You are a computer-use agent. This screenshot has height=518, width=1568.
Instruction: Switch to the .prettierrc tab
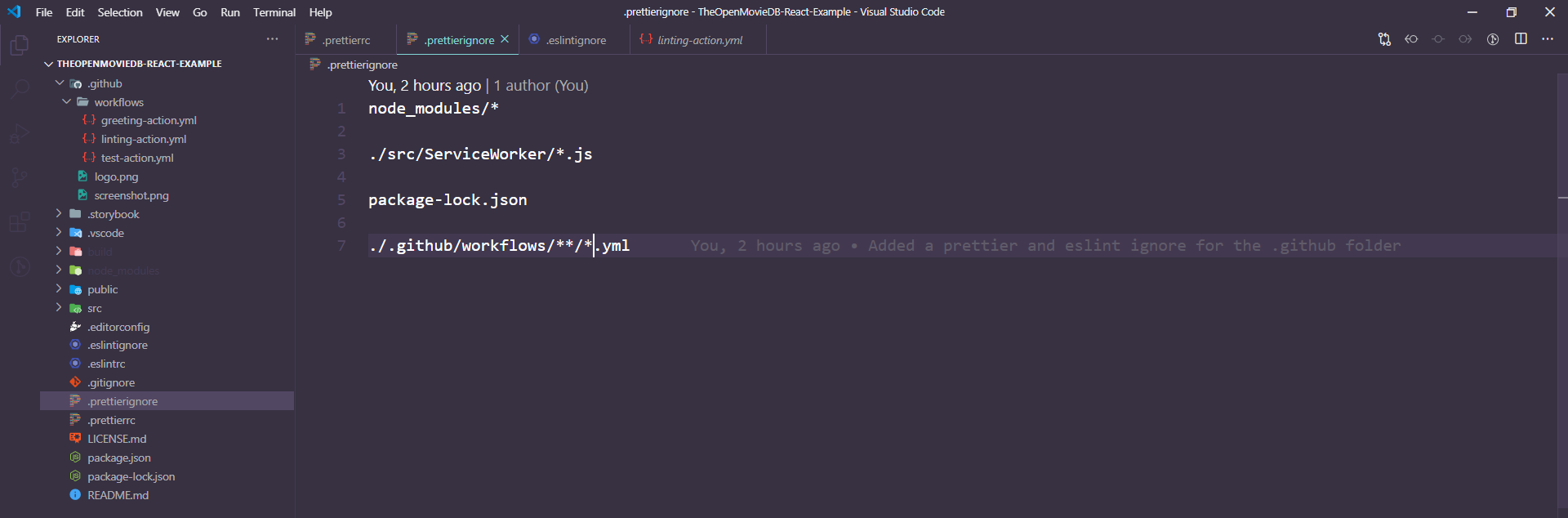pyautogui.click(x=345, y=40)
